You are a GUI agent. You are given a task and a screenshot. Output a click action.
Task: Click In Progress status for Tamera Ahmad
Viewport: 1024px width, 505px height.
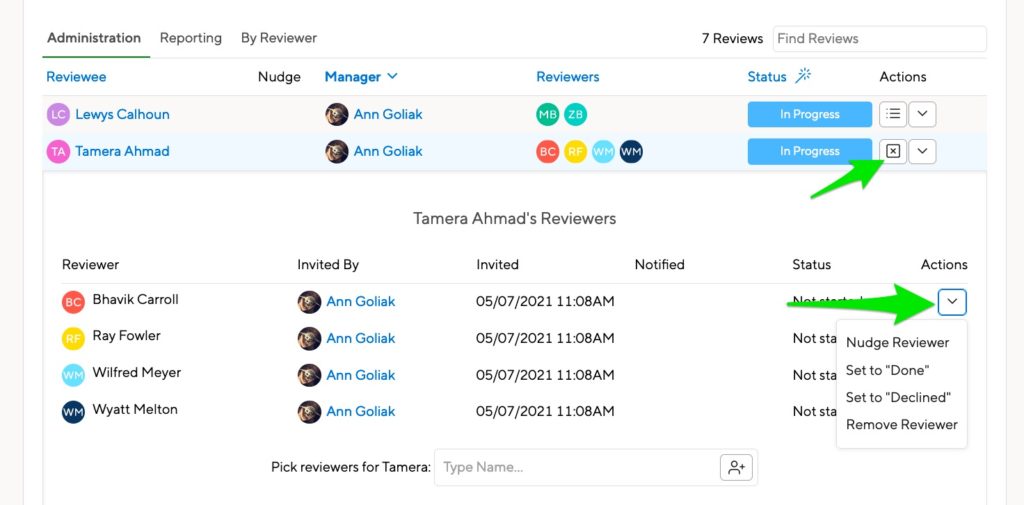(810, 152)
